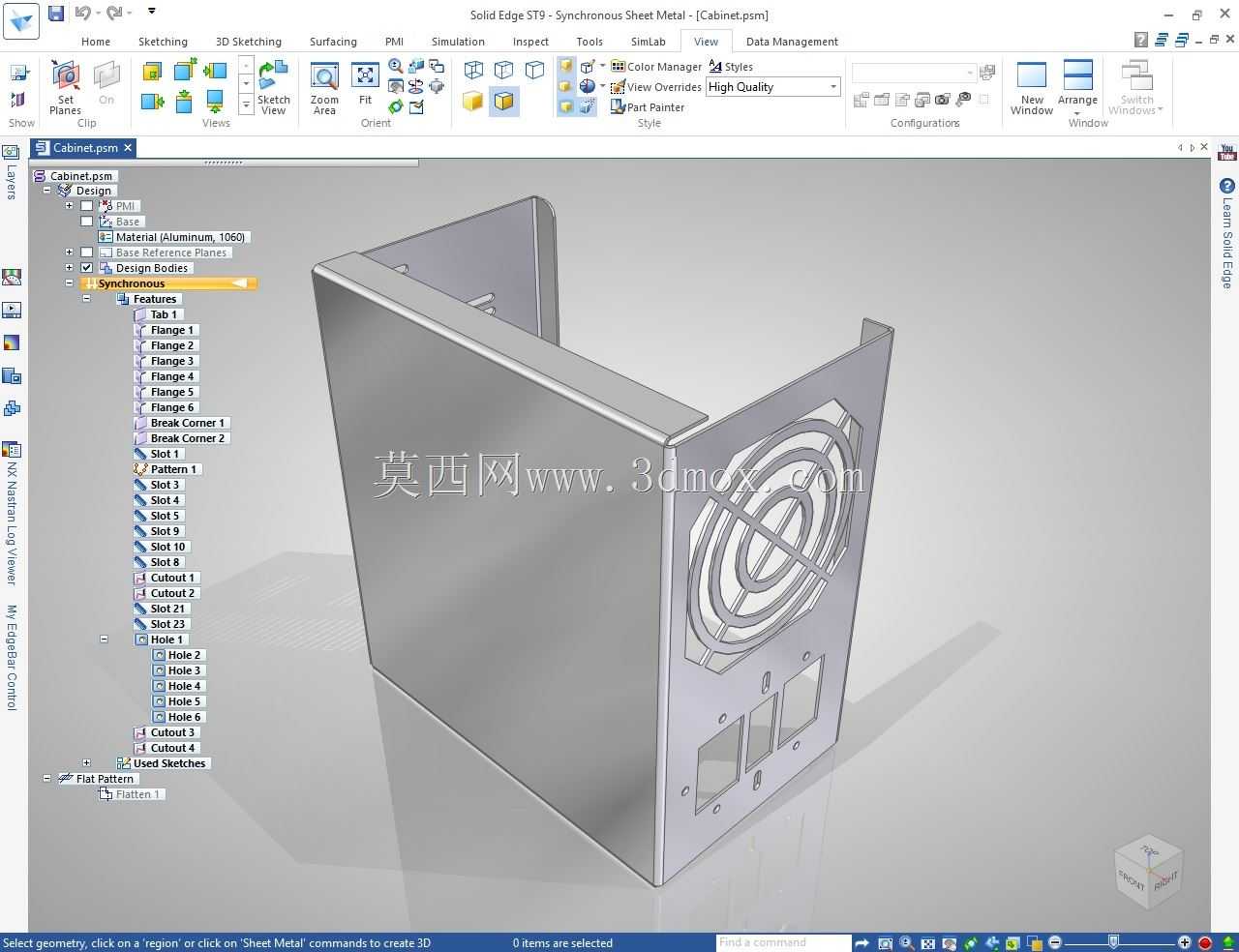Viewport: 1239px width, 952px height.
Task: Open the configurations combo box
Action: click(x=914, y=73)
